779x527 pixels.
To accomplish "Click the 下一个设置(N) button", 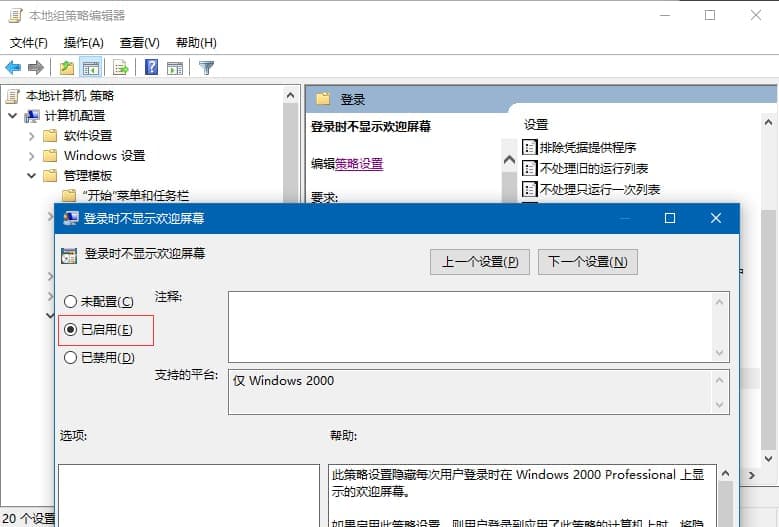I will click(588, 262).
